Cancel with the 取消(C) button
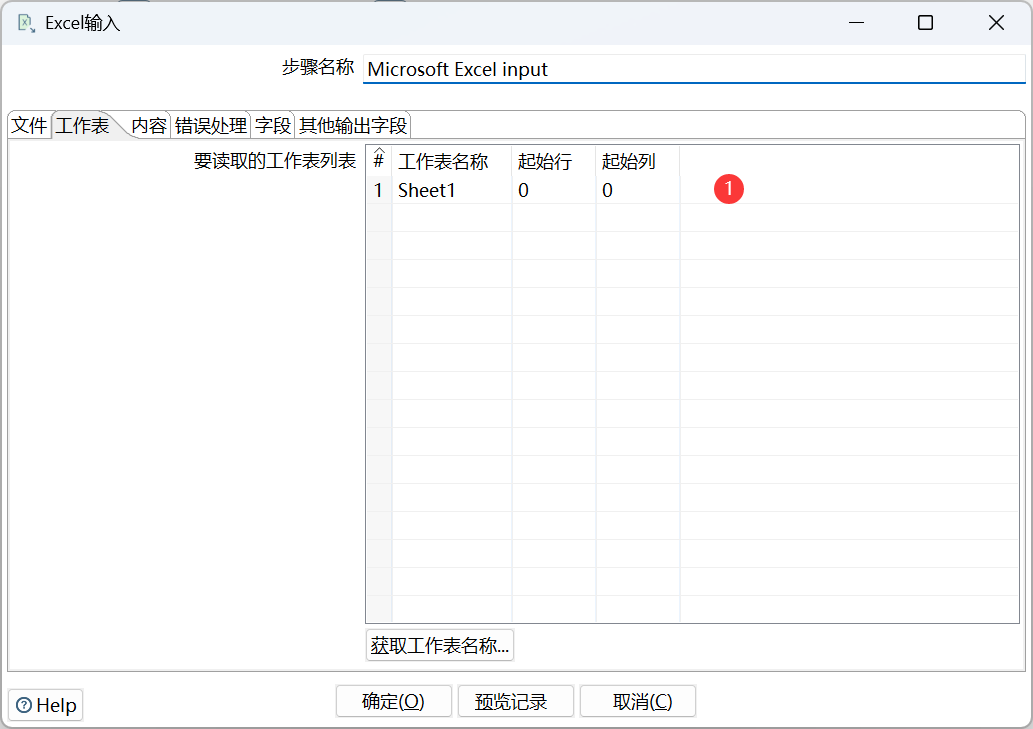The image size is (1033, 729). 638,701
